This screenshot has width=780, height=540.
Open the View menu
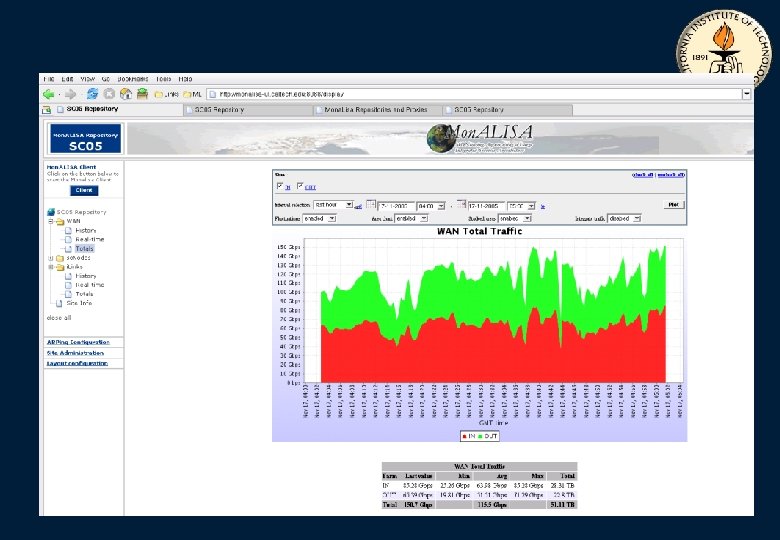point(88,79)
